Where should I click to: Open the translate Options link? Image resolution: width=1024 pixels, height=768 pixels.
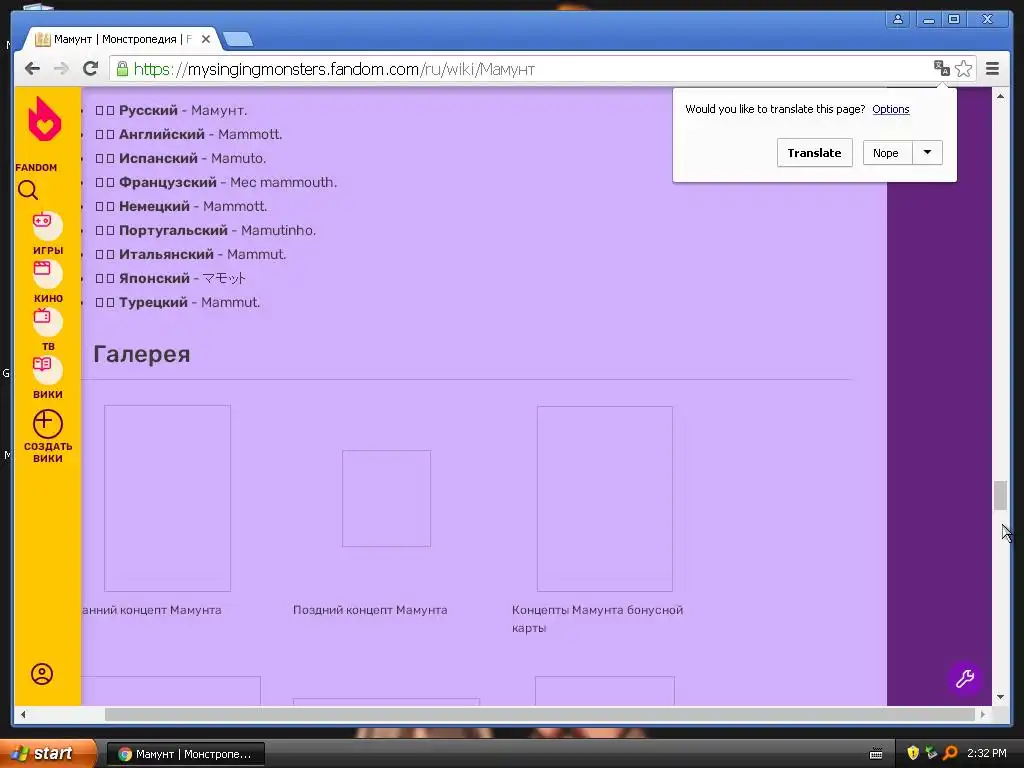click(891, 109)
